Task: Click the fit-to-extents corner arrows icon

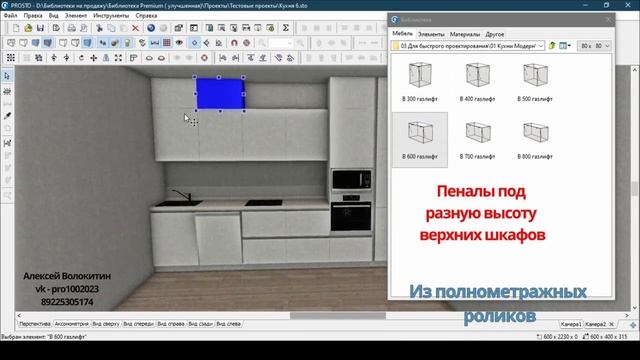Action: coord(118,58)
